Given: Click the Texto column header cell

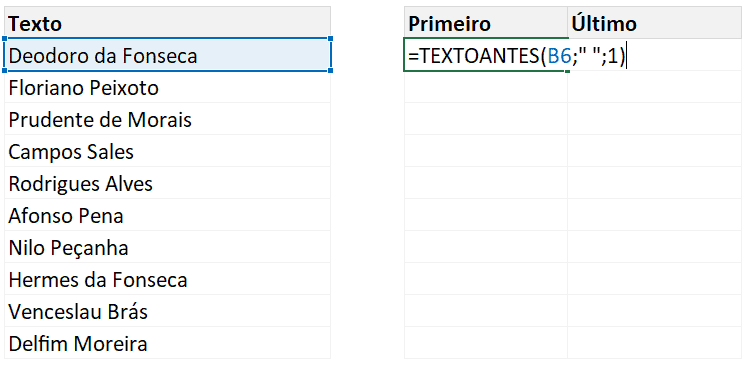Looking at the screenshot, I should point(167,22).
